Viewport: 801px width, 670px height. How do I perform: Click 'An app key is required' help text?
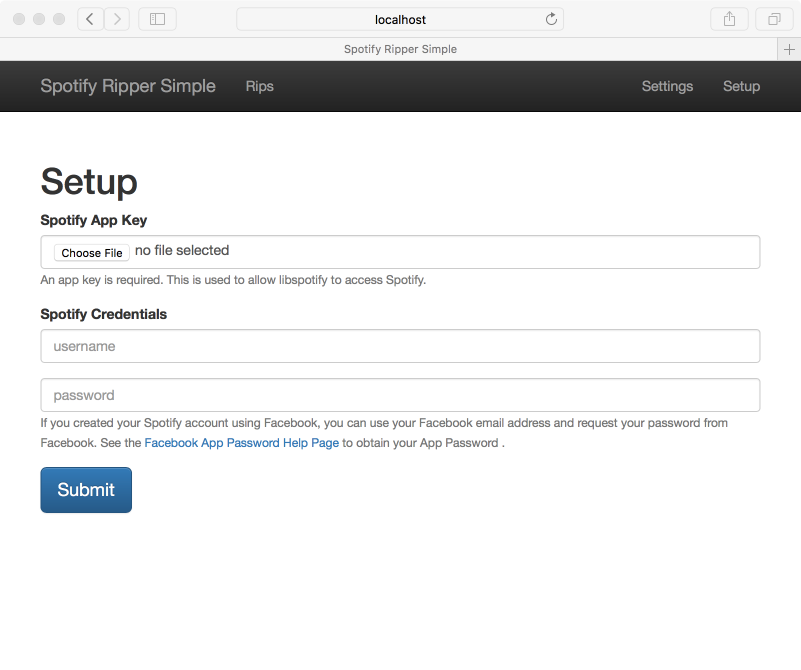(233, 280)
